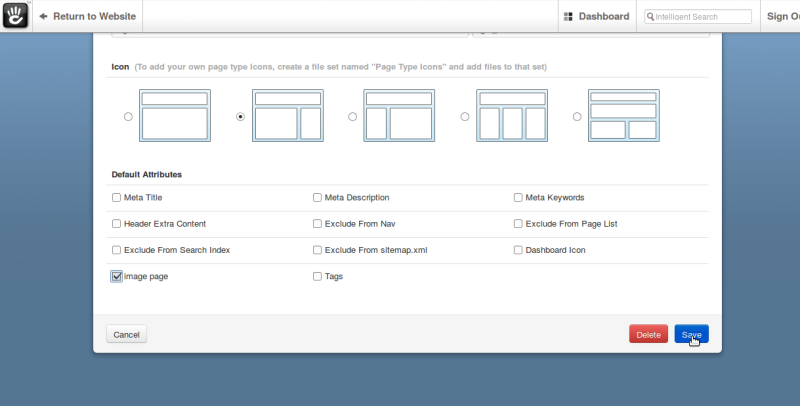Cancel editing the page type
The width and height of the screenshot is (800, 406).
pyautogui.click(x=127, y=334)
